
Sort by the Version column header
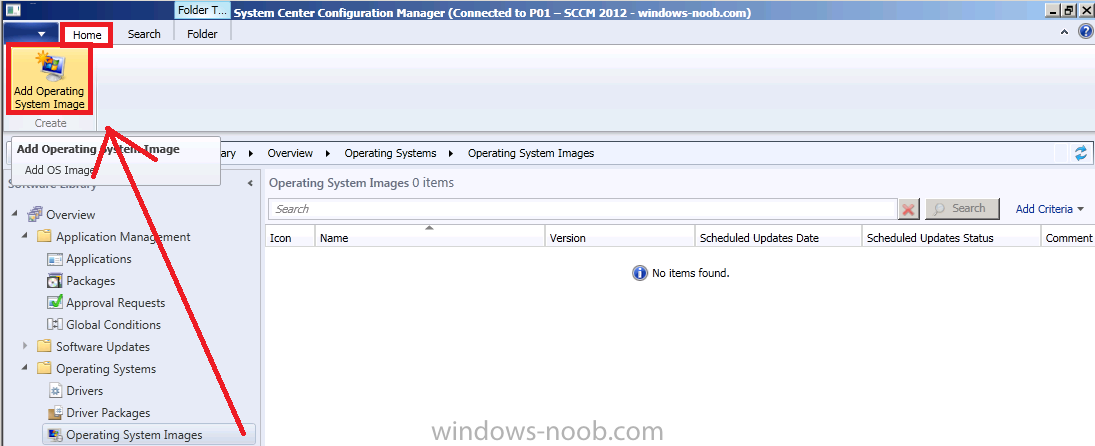(619, 237)
